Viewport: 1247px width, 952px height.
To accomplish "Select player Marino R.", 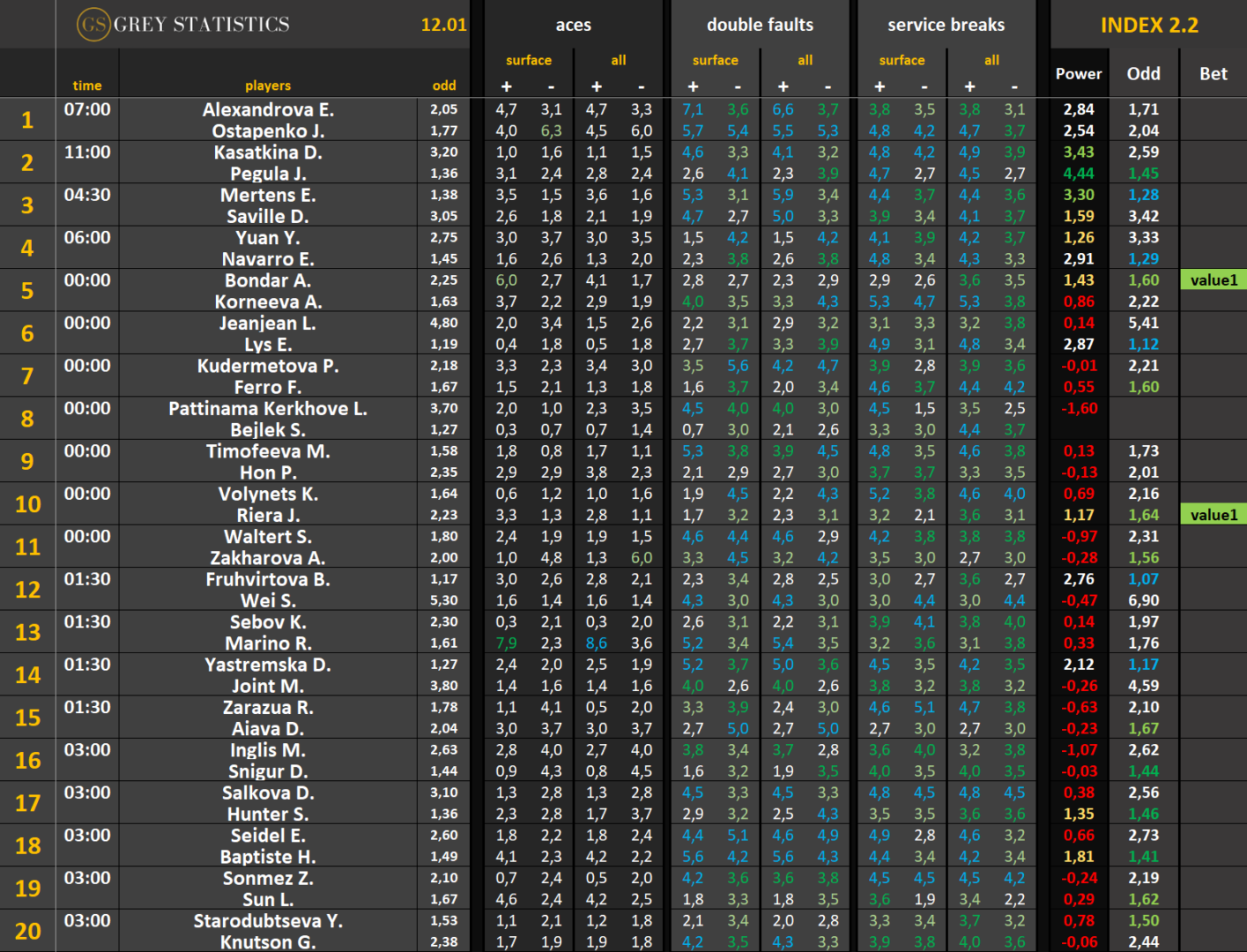I will tap(268, 643).
